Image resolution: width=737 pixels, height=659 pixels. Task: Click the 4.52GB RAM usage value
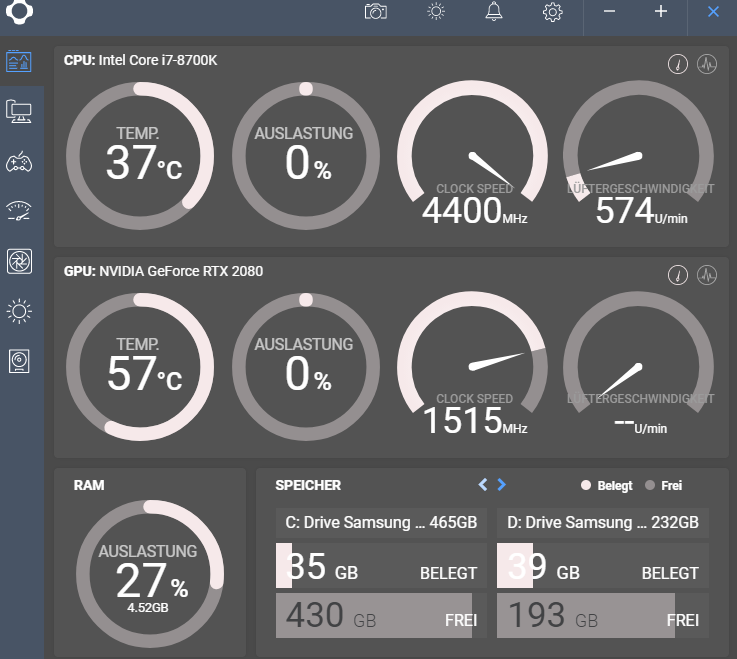click(148, 608)
